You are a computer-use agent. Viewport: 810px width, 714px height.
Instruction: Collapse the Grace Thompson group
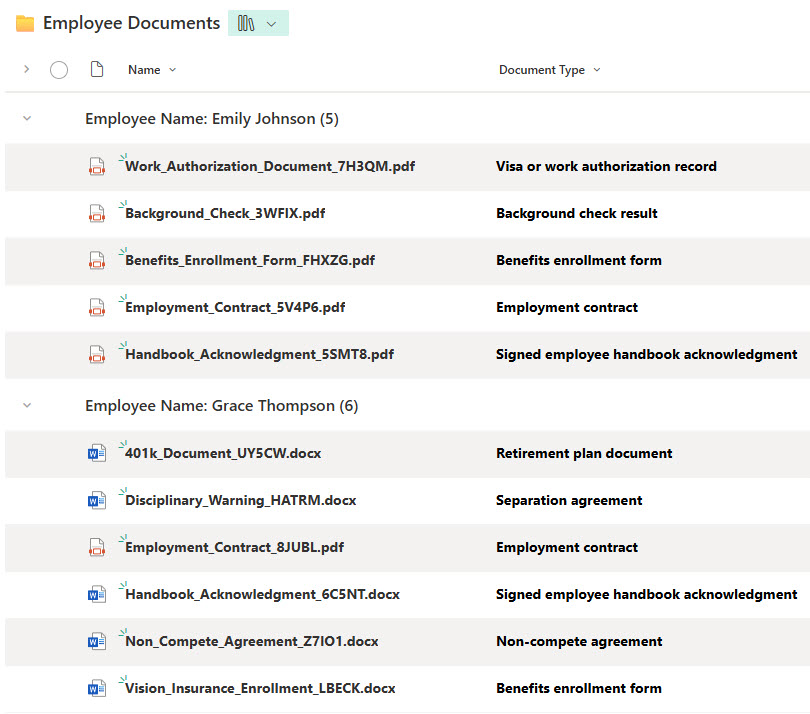click(x=27, y=406)
